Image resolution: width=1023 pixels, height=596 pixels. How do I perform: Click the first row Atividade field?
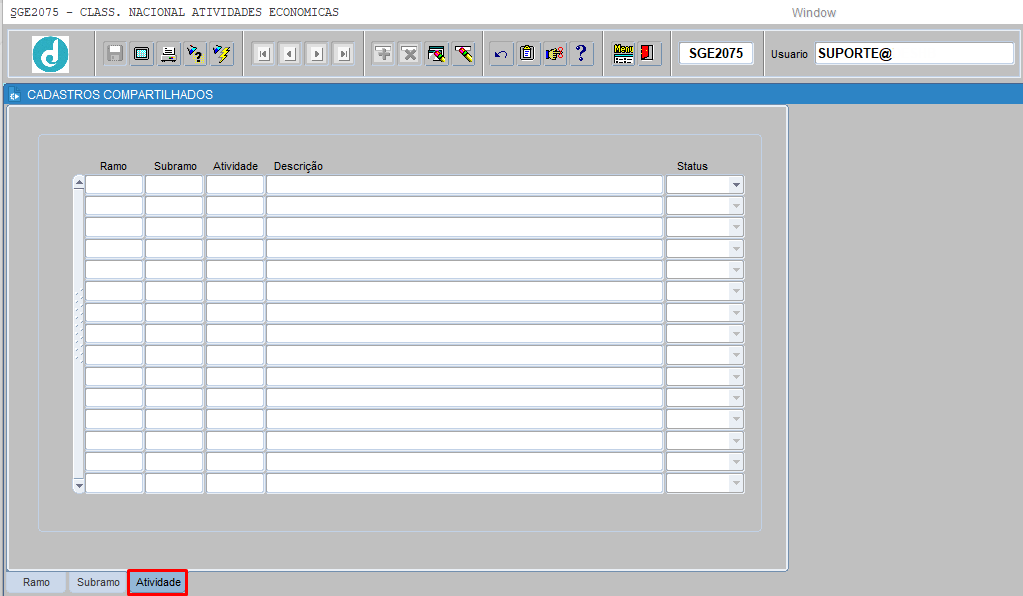click(x=235, y=185)
